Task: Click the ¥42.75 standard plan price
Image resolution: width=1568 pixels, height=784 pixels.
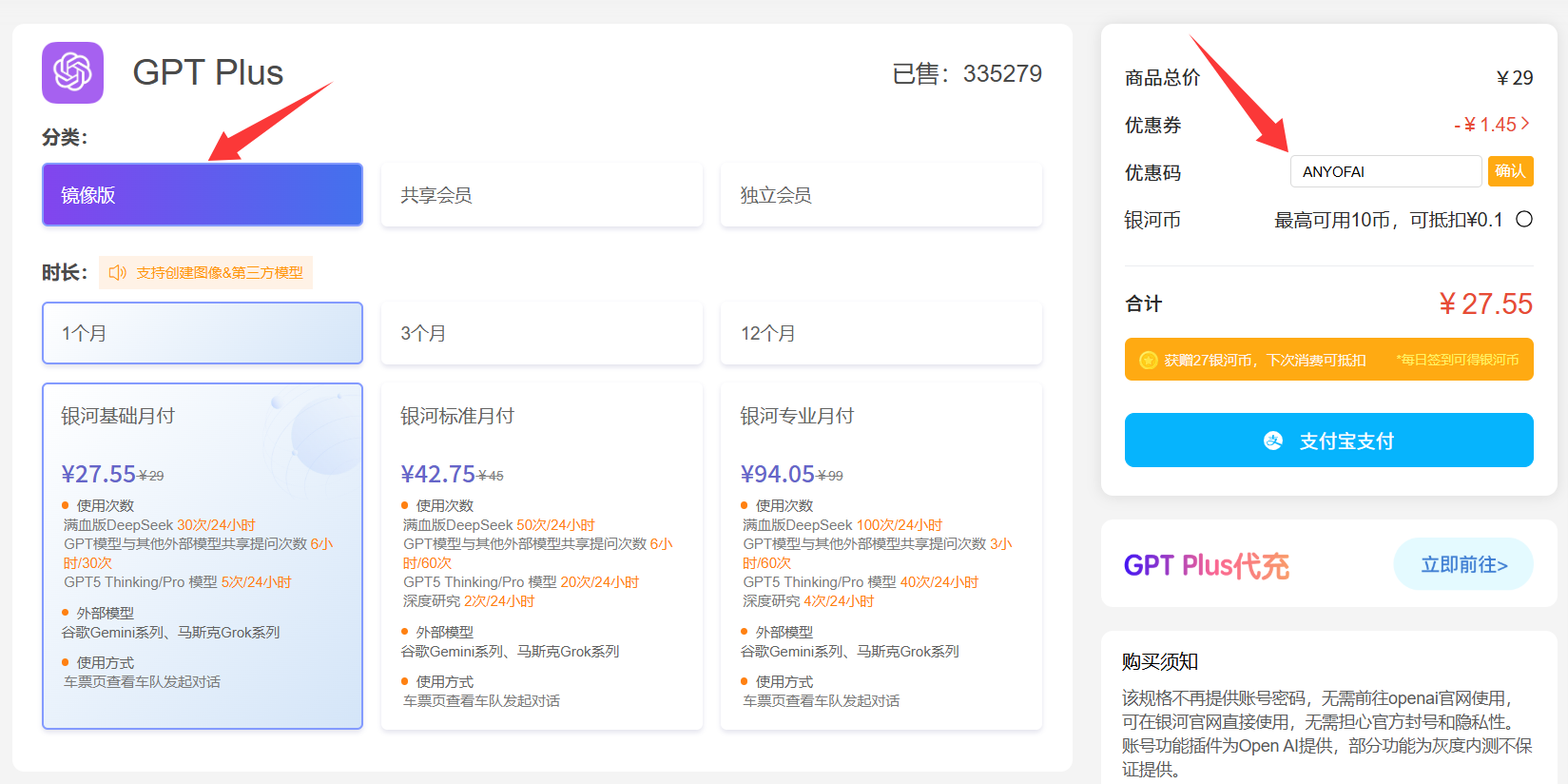Action: pos(437,474)
